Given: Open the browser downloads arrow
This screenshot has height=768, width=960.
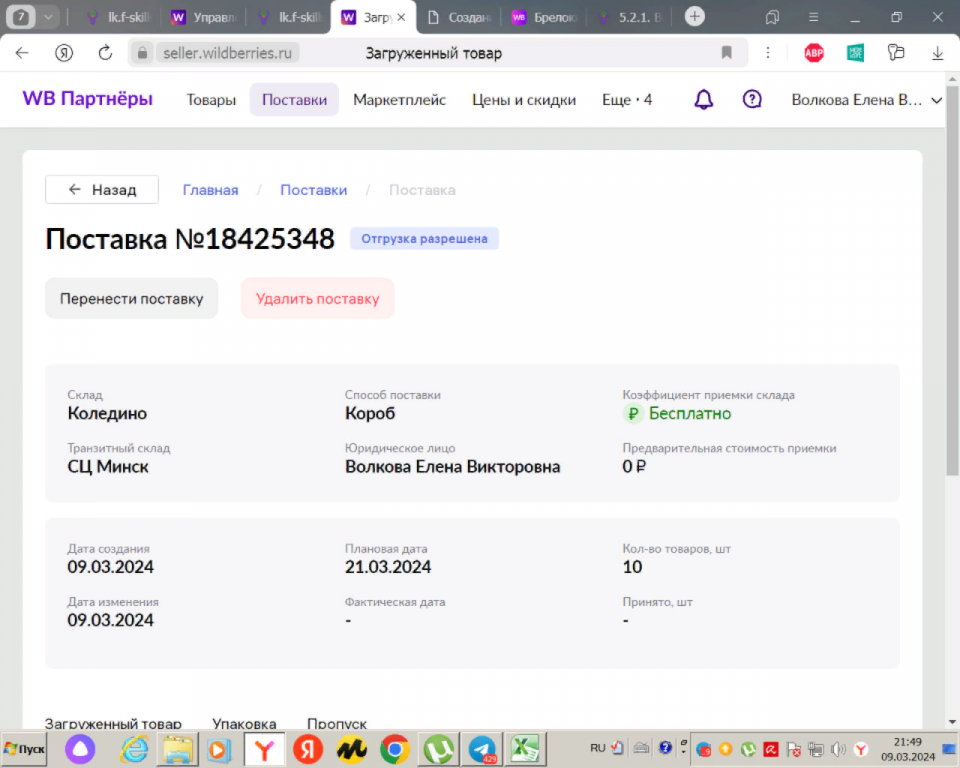Looking at the screenshot, I should tap(937, 53).
